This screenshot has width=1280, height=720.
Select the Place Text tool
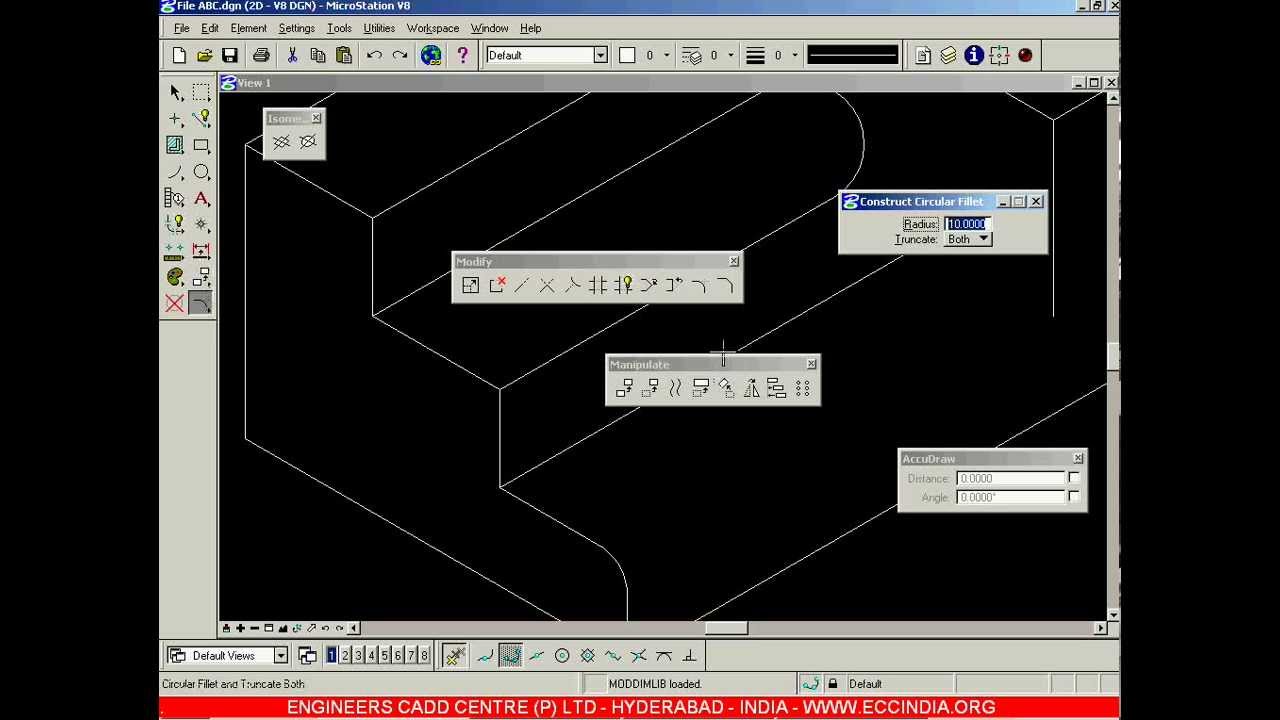pyautogui.click(x=201, y=198)
